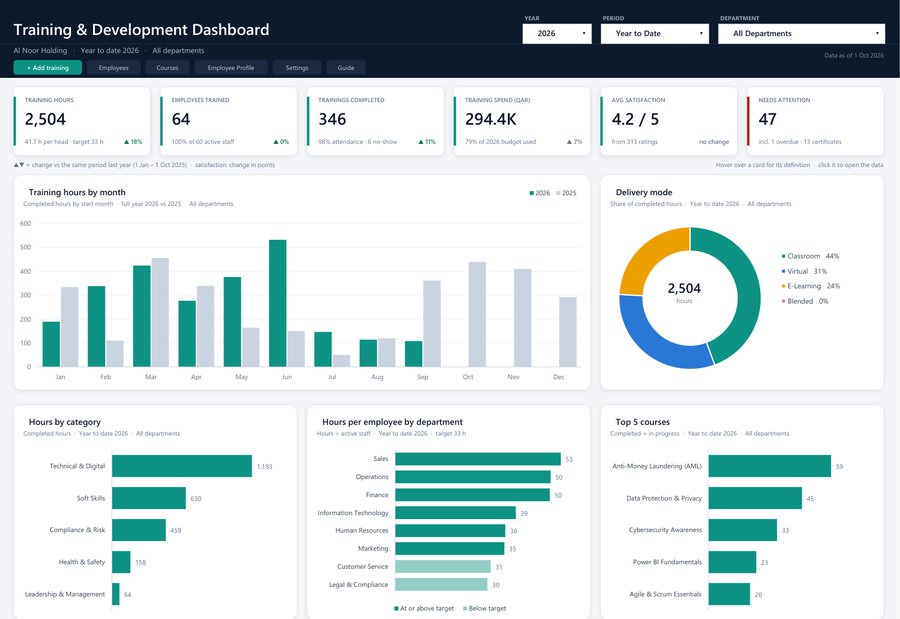Select the Legal & Compliance department bar
The image size is (900, 619).
pos(441,585)
